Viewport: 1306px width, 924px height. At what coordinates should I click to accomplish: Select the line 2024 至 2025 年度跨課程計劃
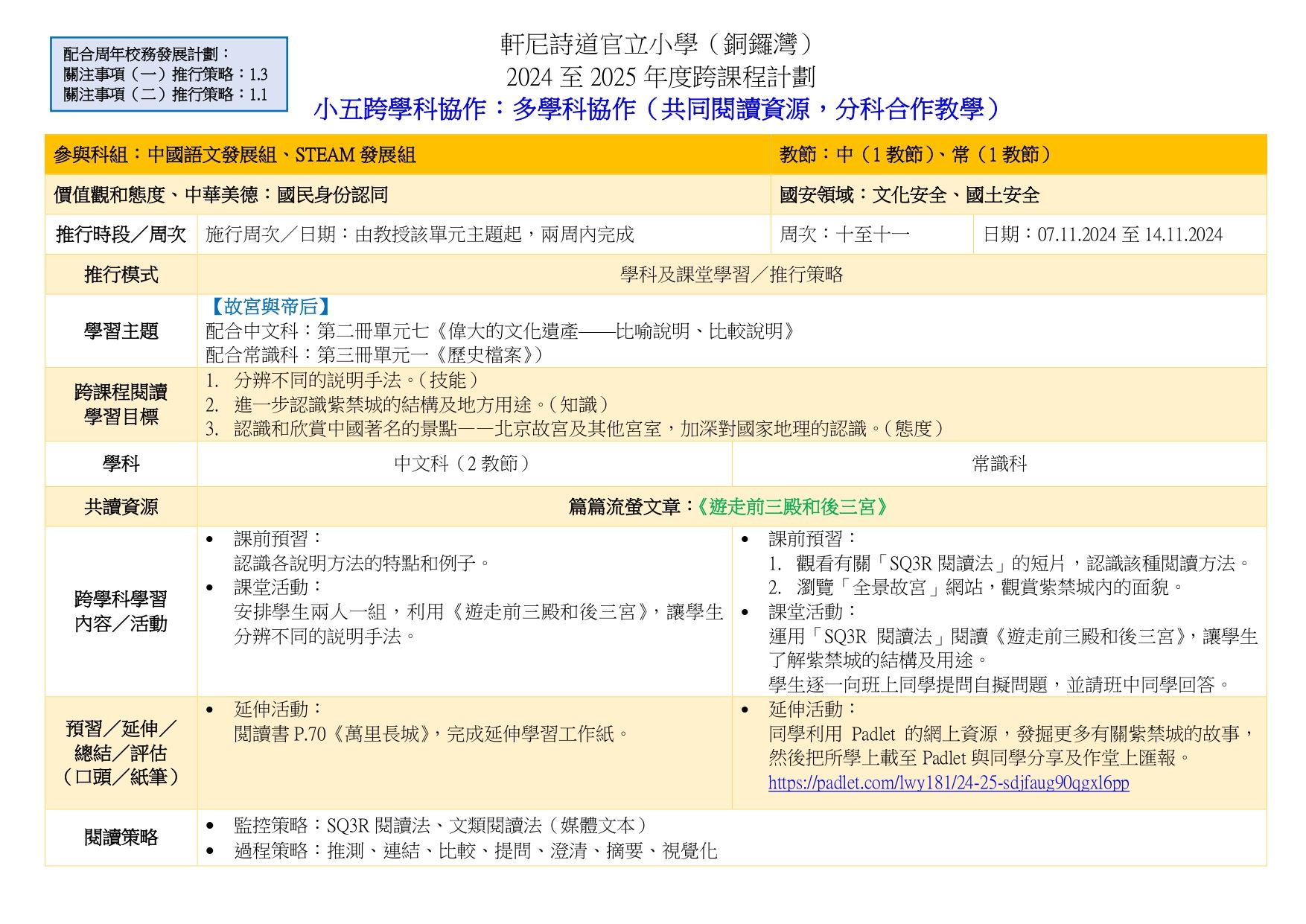pos(660,77)
